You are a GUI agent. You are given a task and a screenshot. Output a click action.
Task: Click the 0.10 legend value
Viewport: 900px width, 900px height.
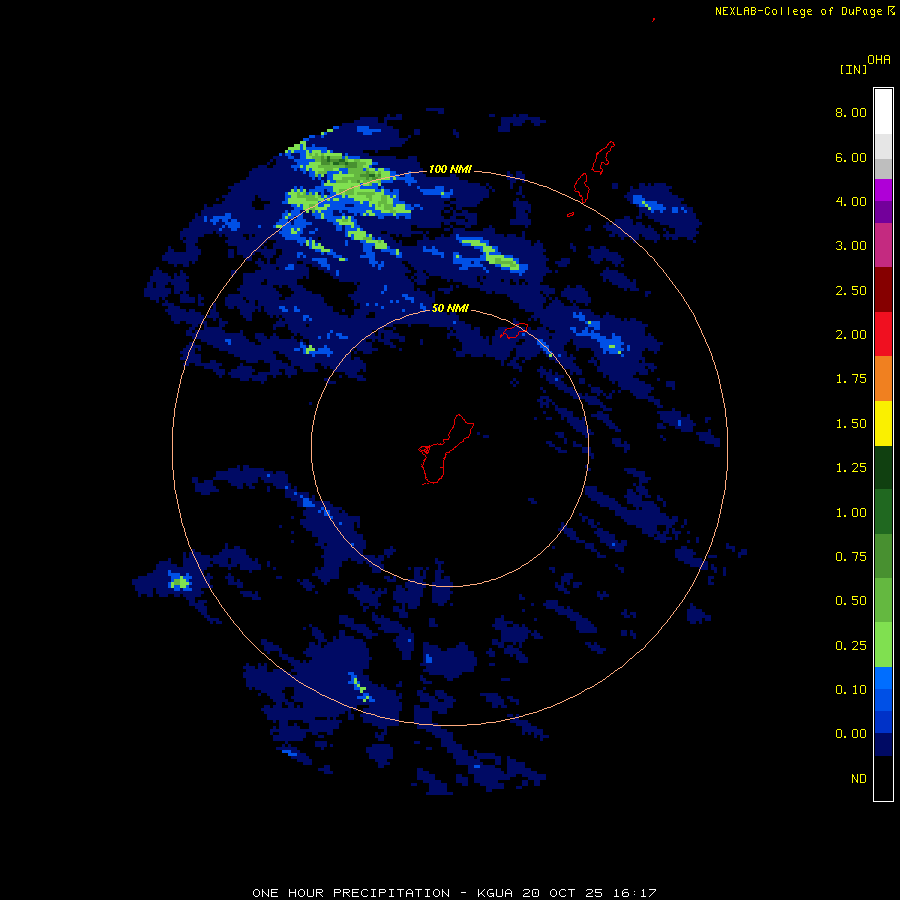[851, 690]
